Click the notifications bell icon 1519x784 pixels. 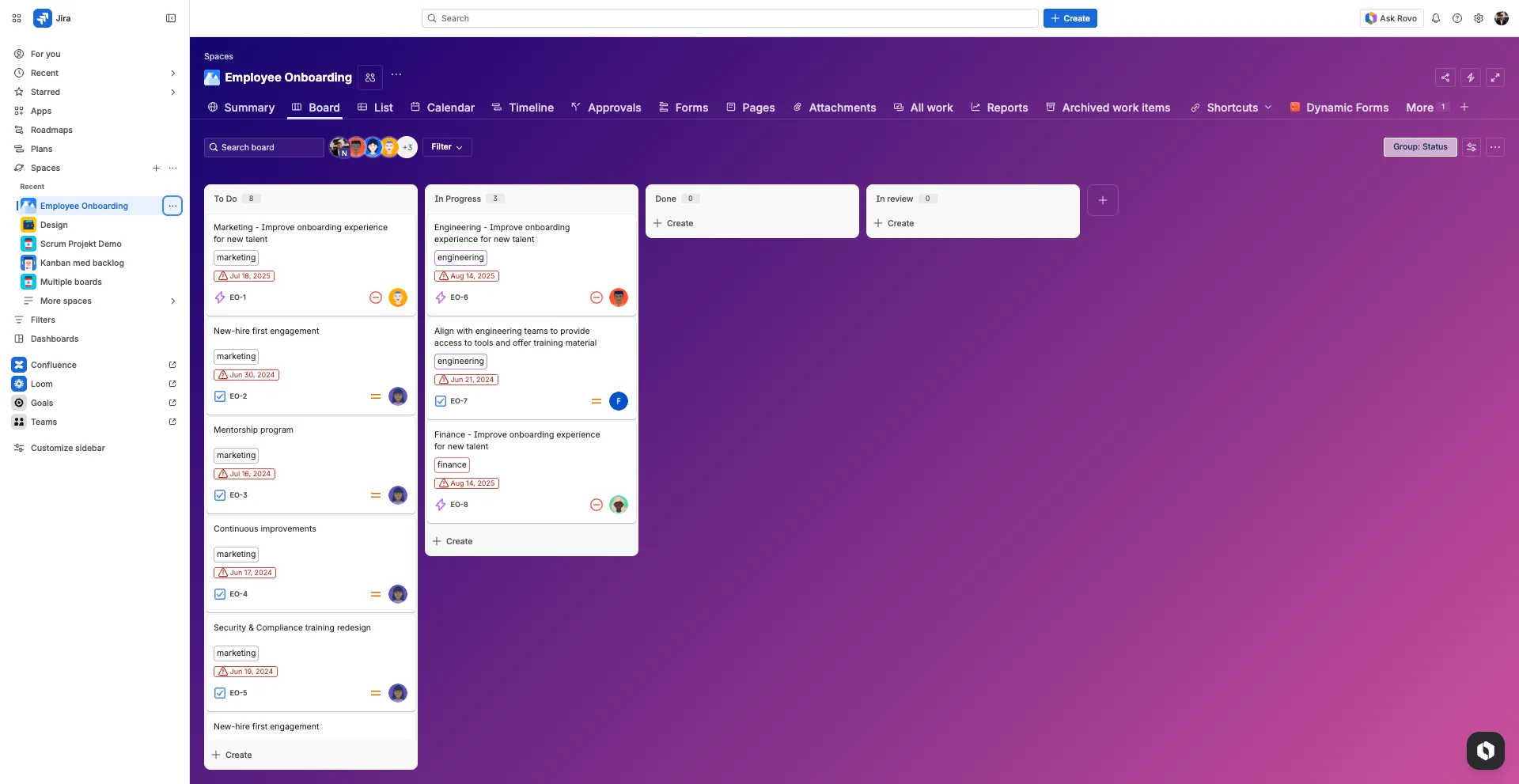coord(1435,18)
